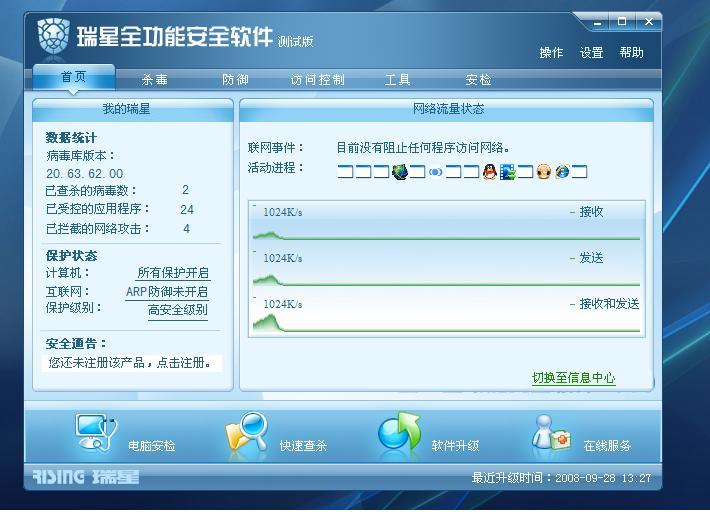Open the 安检 security check tab

click(x=479, y=80)
